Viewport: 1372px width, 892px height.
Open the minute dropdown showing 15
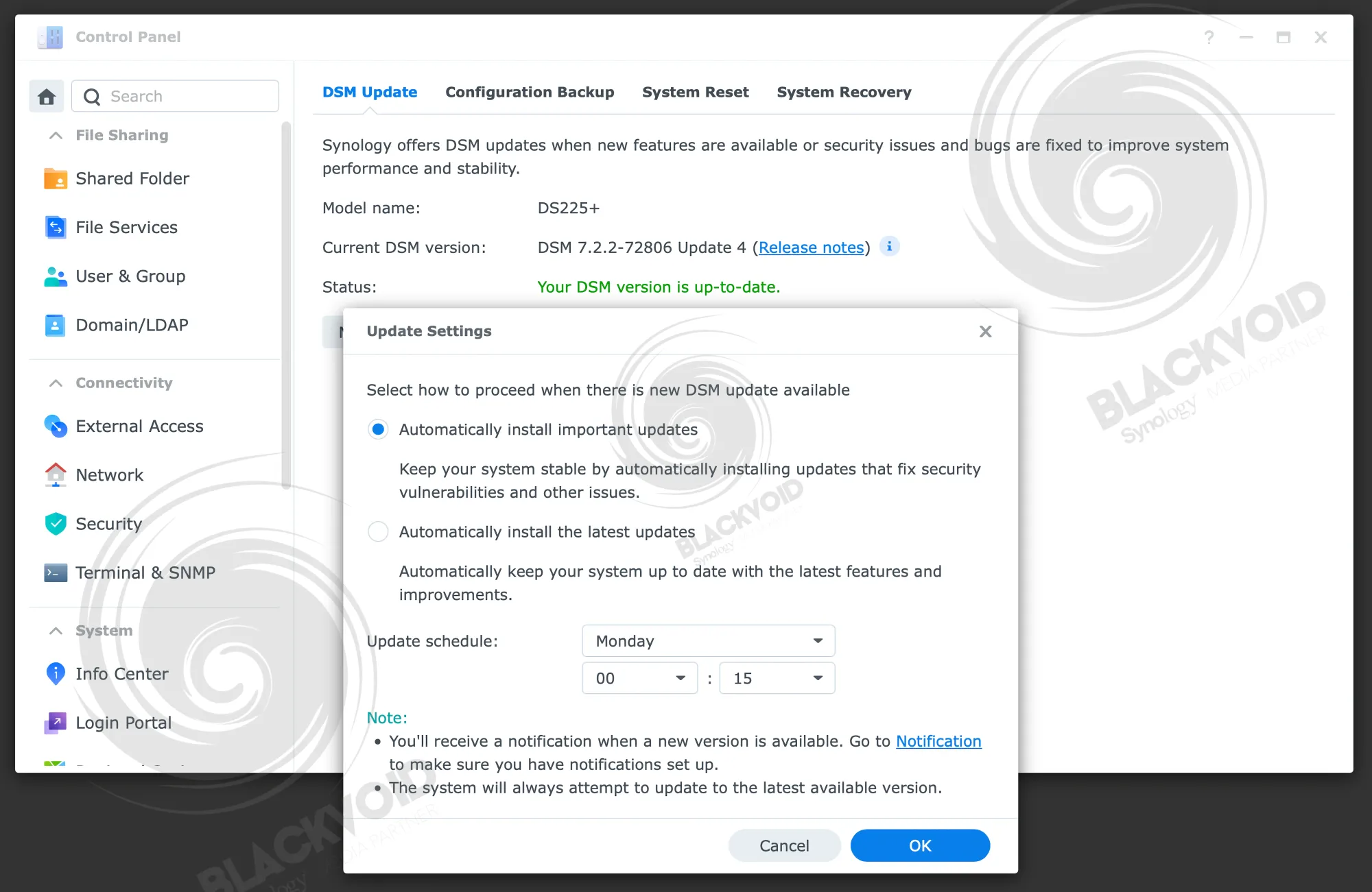777,678
